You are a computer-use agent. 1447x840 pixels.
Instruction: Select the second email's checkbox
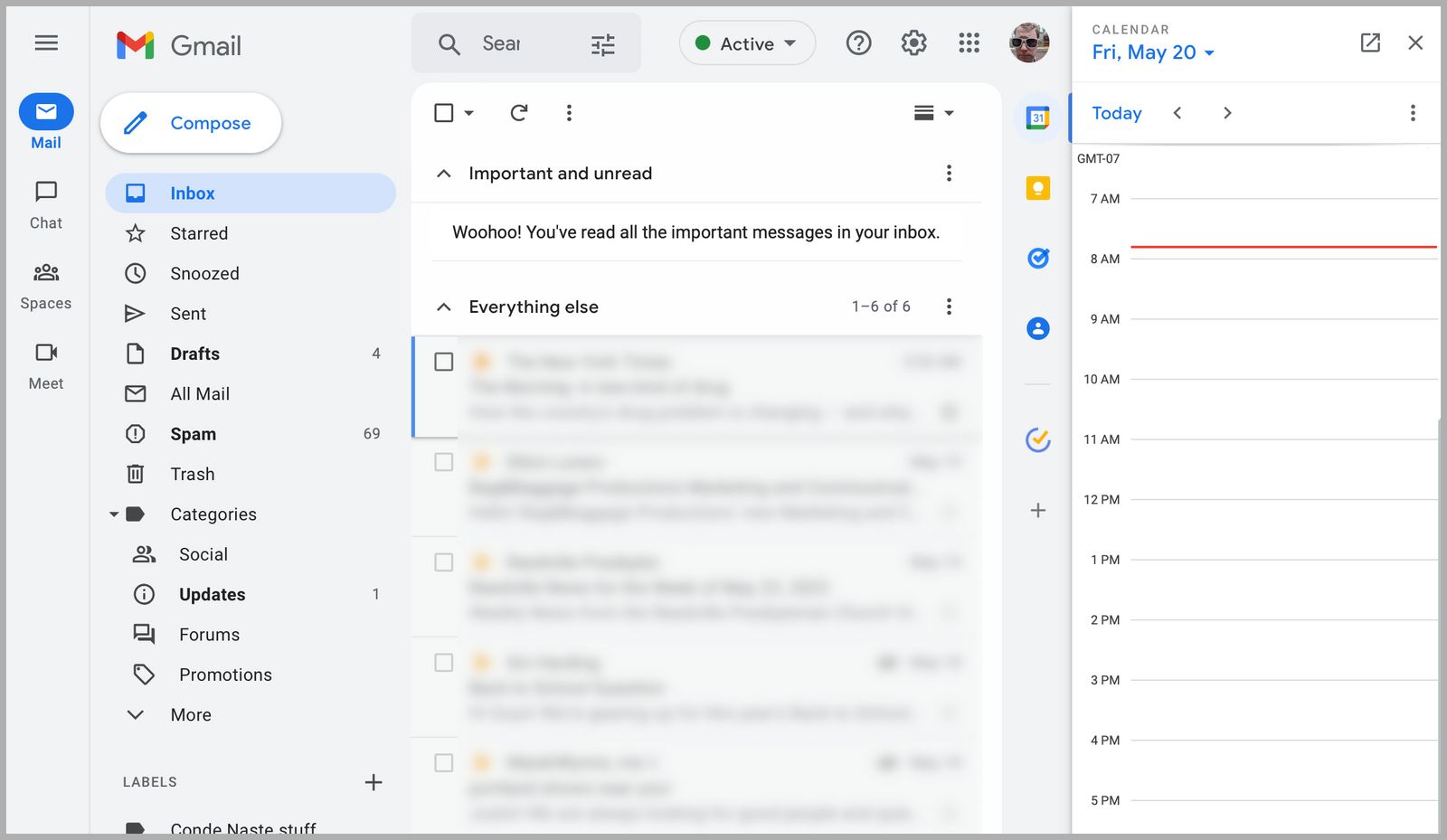click(x=444, y=462)
